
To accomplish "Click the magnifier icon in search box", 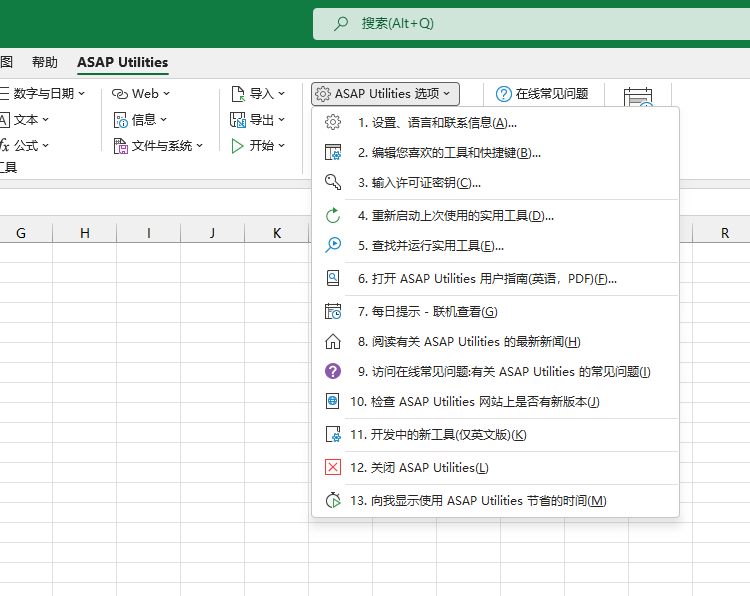I will (341, 23).
